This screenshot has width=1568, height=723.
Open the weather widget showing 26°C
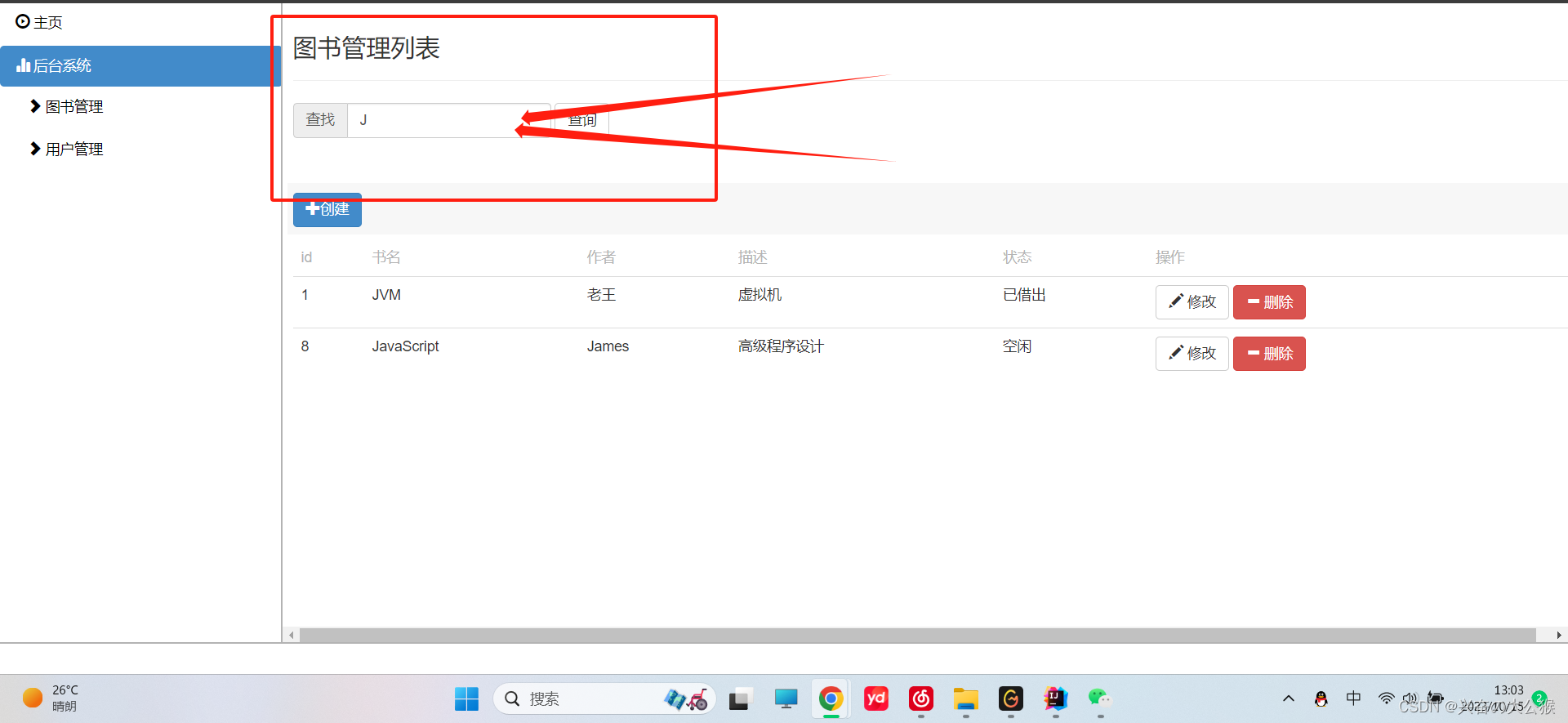(x=51, y=698)
